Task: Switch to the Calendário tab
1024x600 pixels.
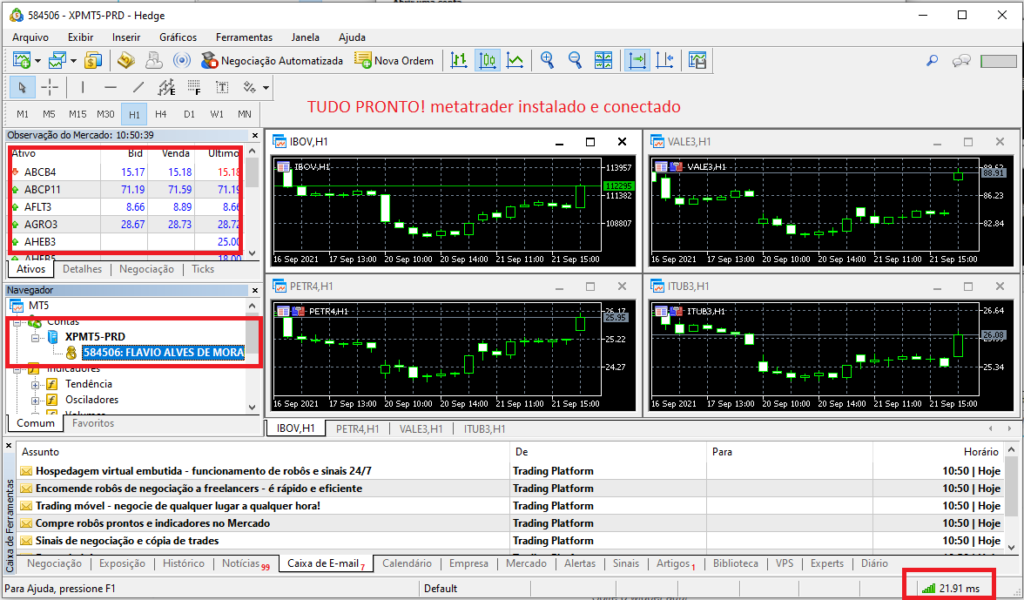Action: pos(407,563)
